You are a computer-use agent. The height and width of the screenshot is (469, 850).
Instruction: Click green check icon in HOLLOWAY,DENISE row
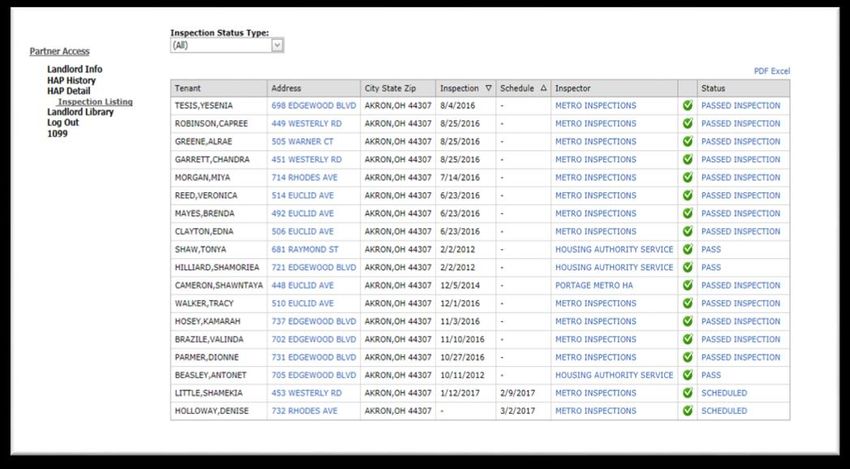point(687,410)
